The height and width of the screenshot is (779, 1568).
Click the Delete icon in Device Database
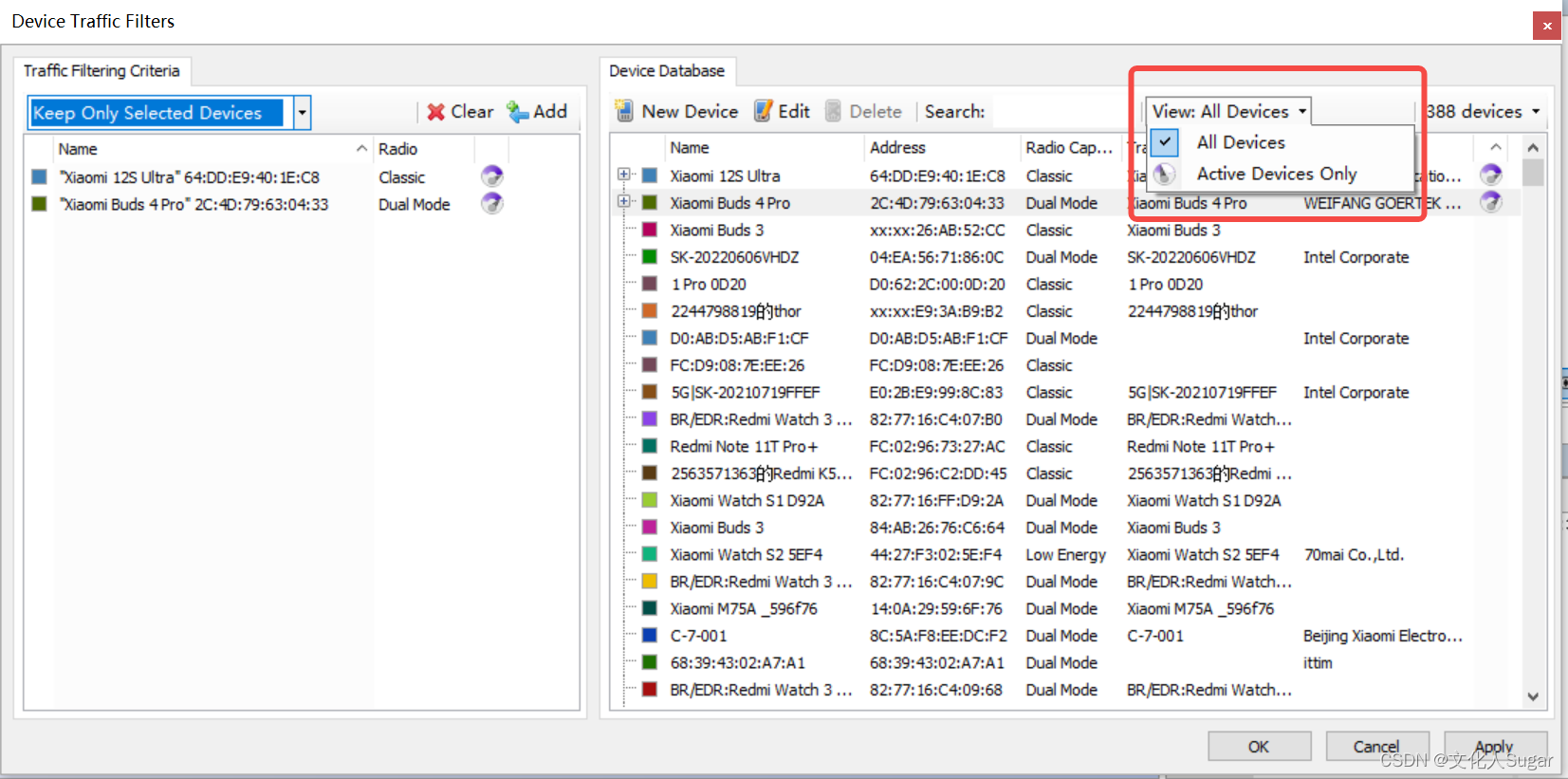[833, 111]
